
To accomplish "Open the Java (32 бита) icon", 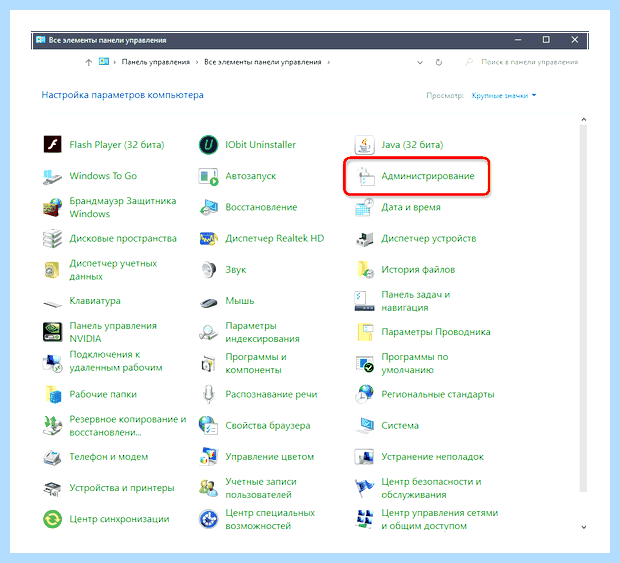I will pos(364,145).
